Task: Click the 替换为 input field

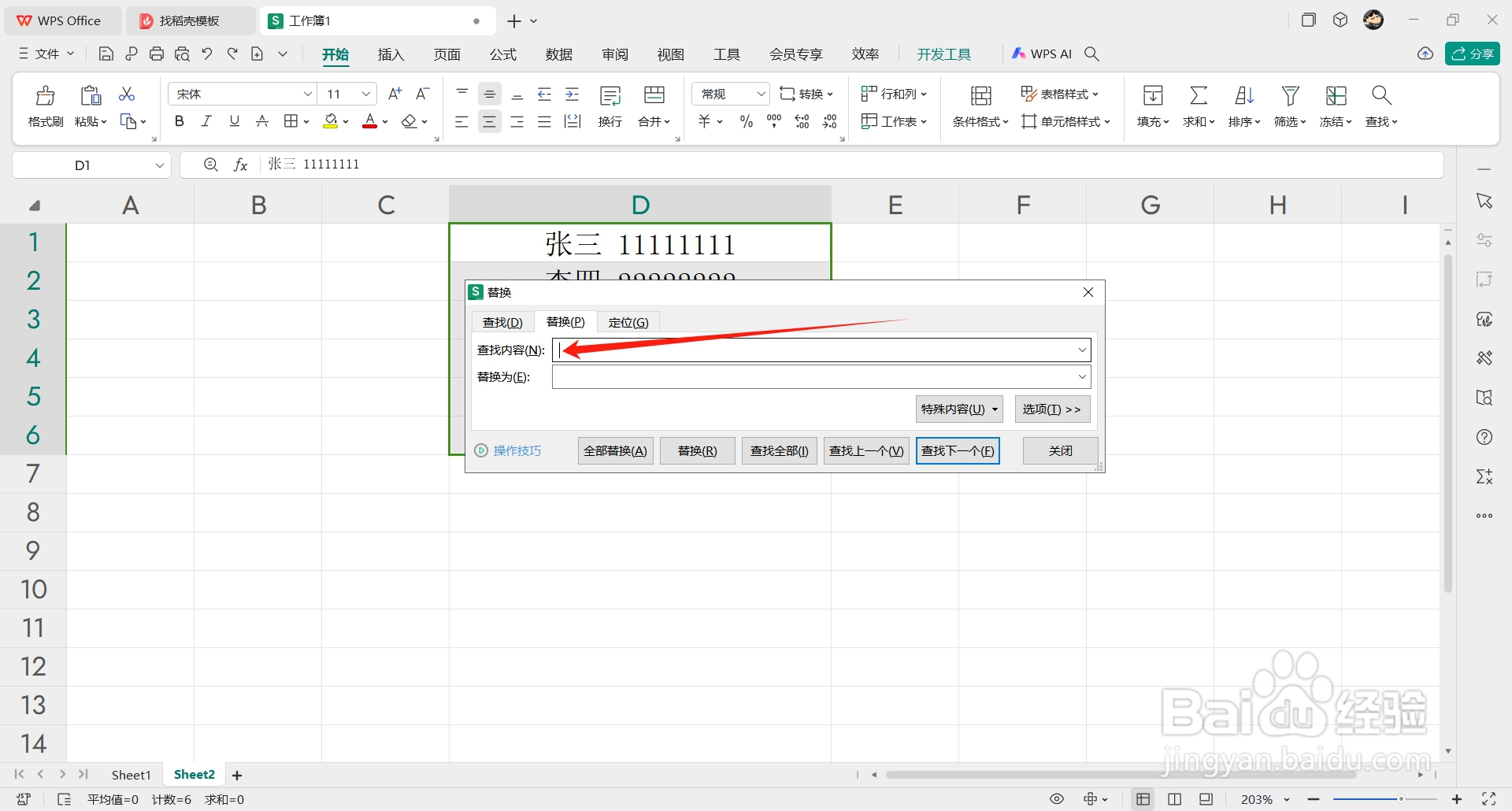Action: point(821,377)
